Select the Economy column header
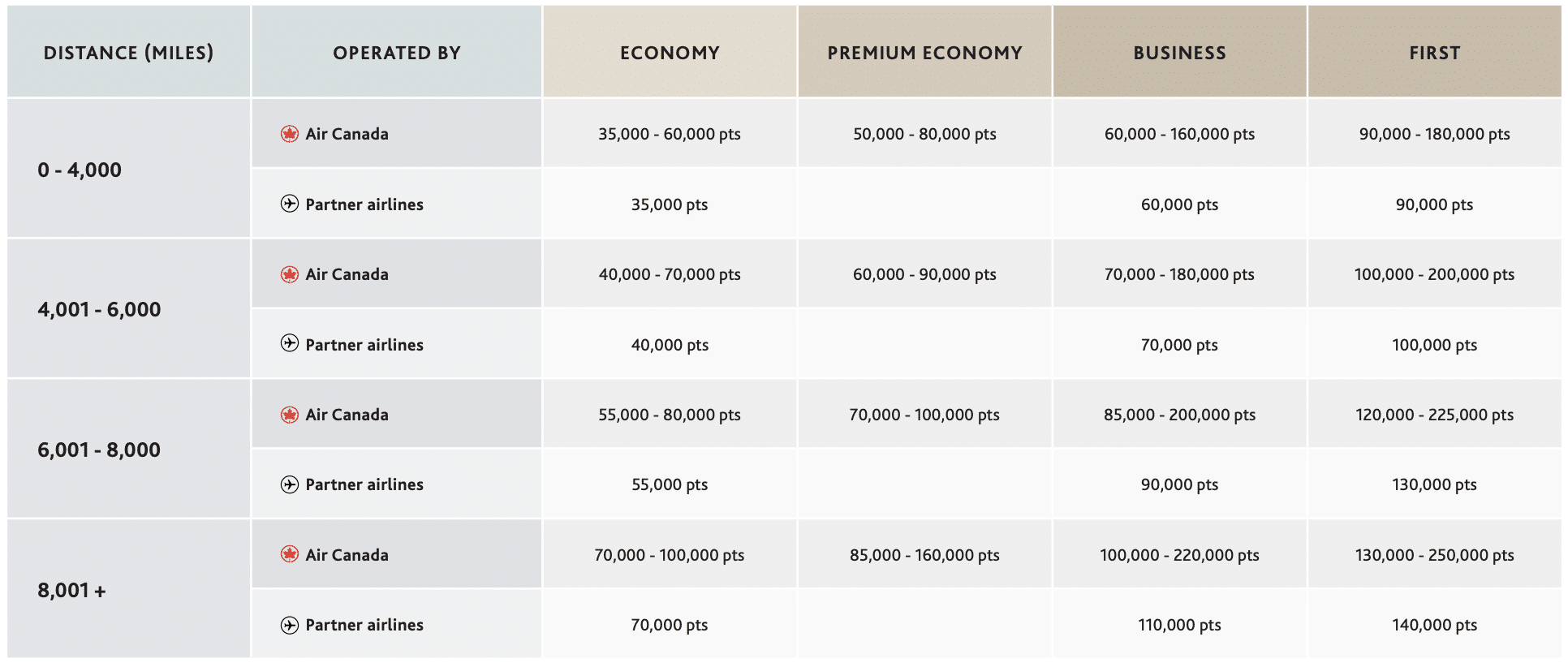This screenshot has height=667, width=1568. coord(670,53)
